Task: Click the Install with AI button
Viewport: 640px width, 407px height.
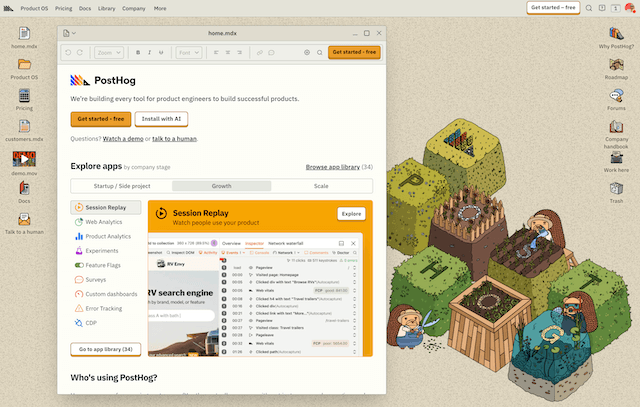Action: (x=161, y=119)
